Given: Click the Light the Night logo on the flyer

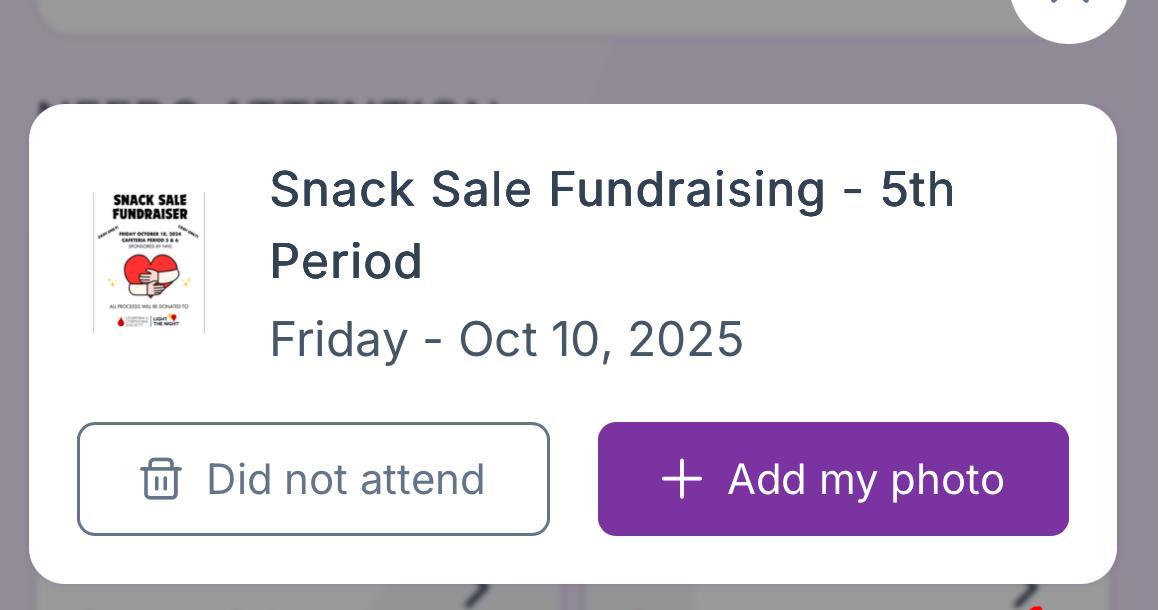Looking at the screenshot, I should (166, 321).
